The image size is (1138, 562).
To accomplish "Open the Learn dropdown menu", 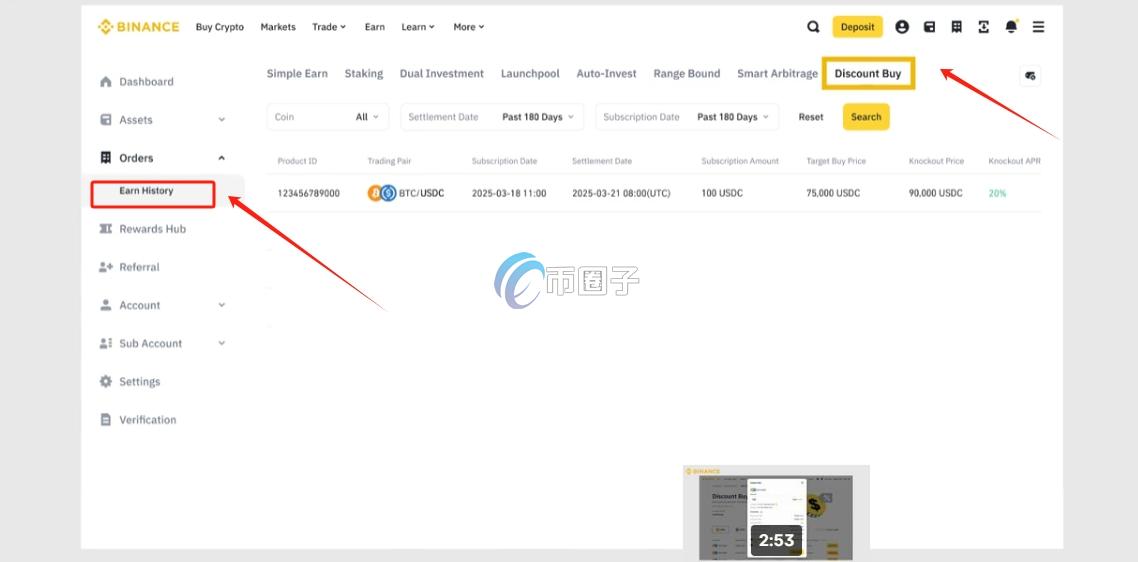I will (x=418, y=27).
